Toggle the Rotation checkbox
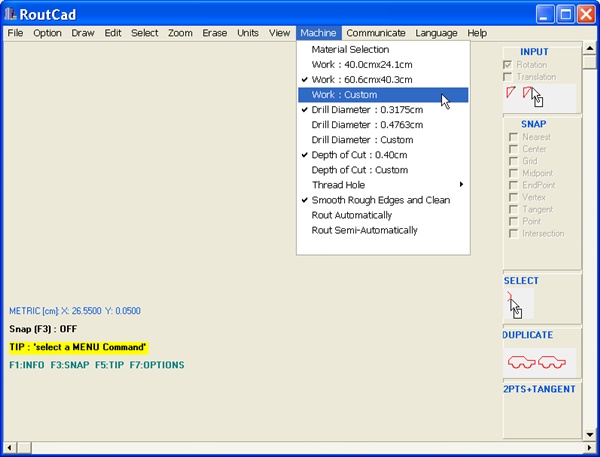 [507, 65]
